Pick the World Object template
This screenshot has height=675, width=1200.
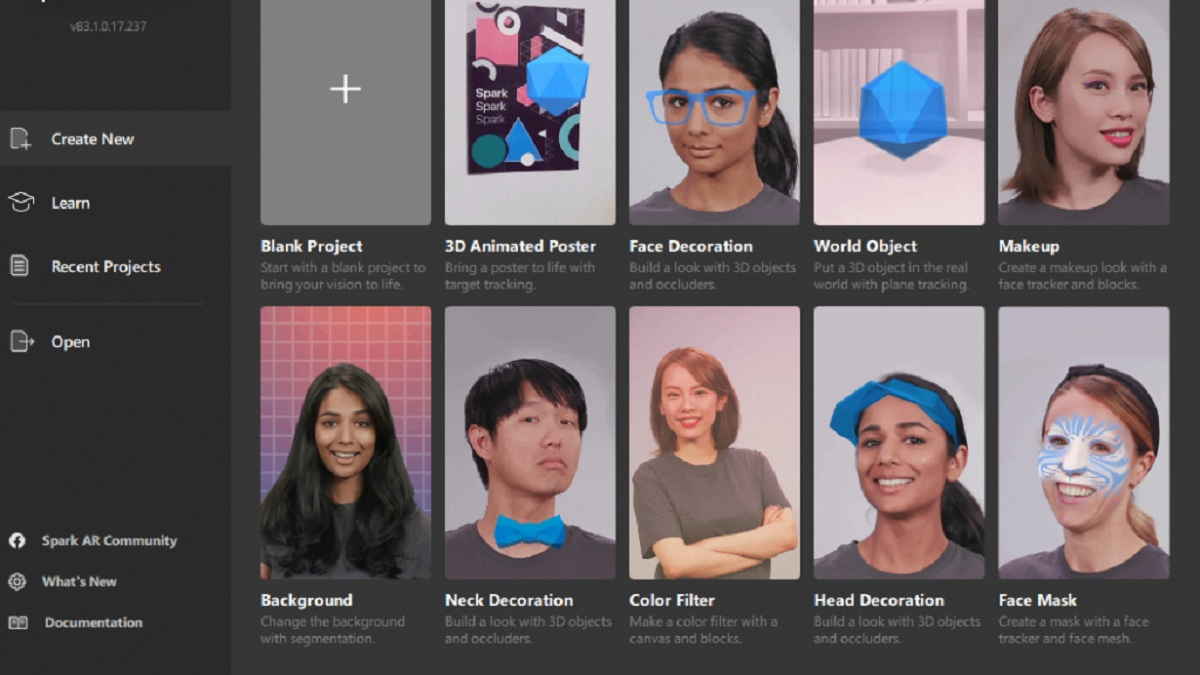(x=899, y=112)
